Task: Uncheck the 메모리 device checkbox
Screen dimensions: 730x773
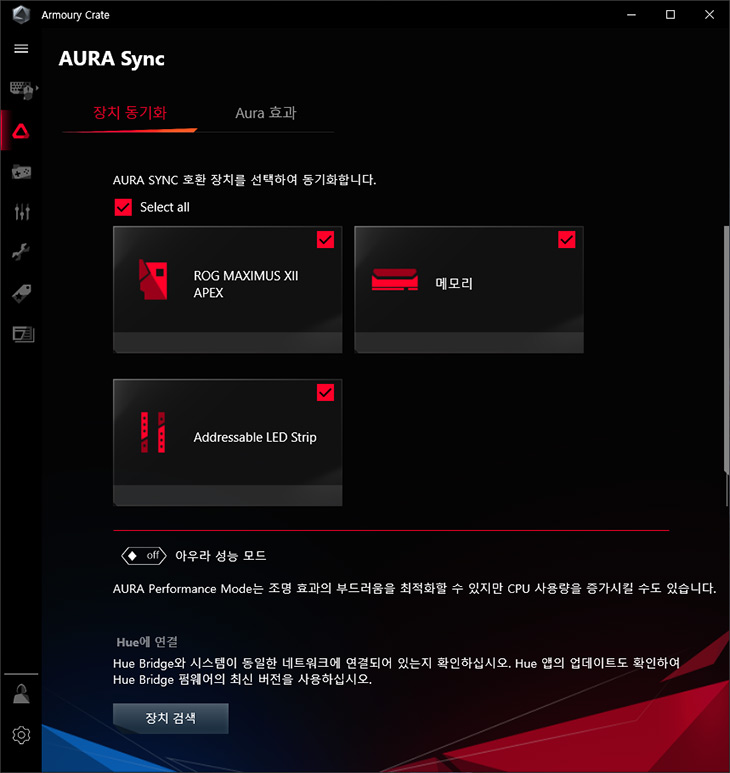Action: click(x=567, y=240)
